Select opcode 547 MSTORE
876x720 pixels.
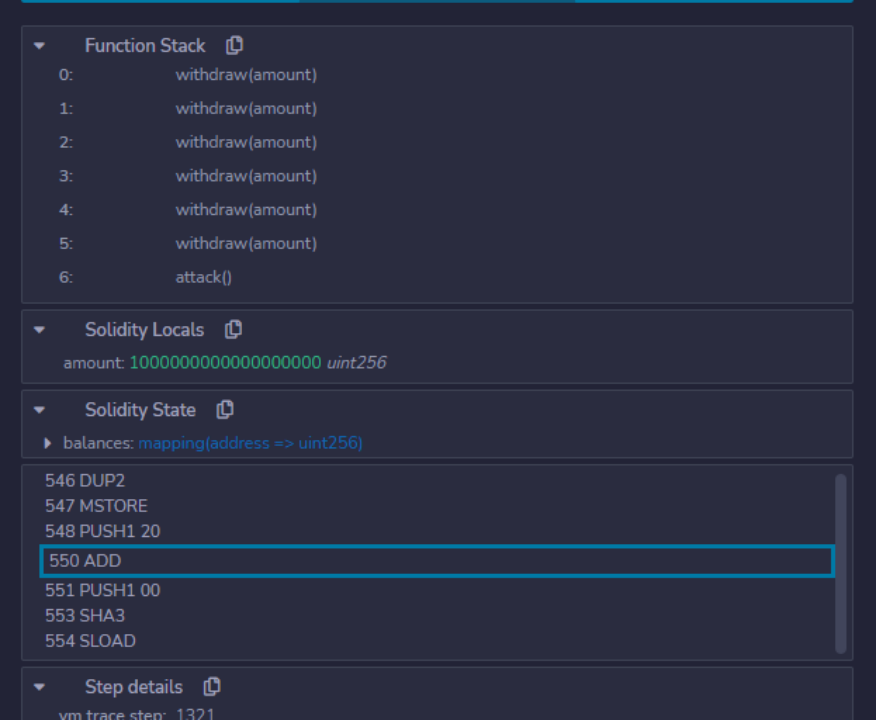tap(96, 506)
